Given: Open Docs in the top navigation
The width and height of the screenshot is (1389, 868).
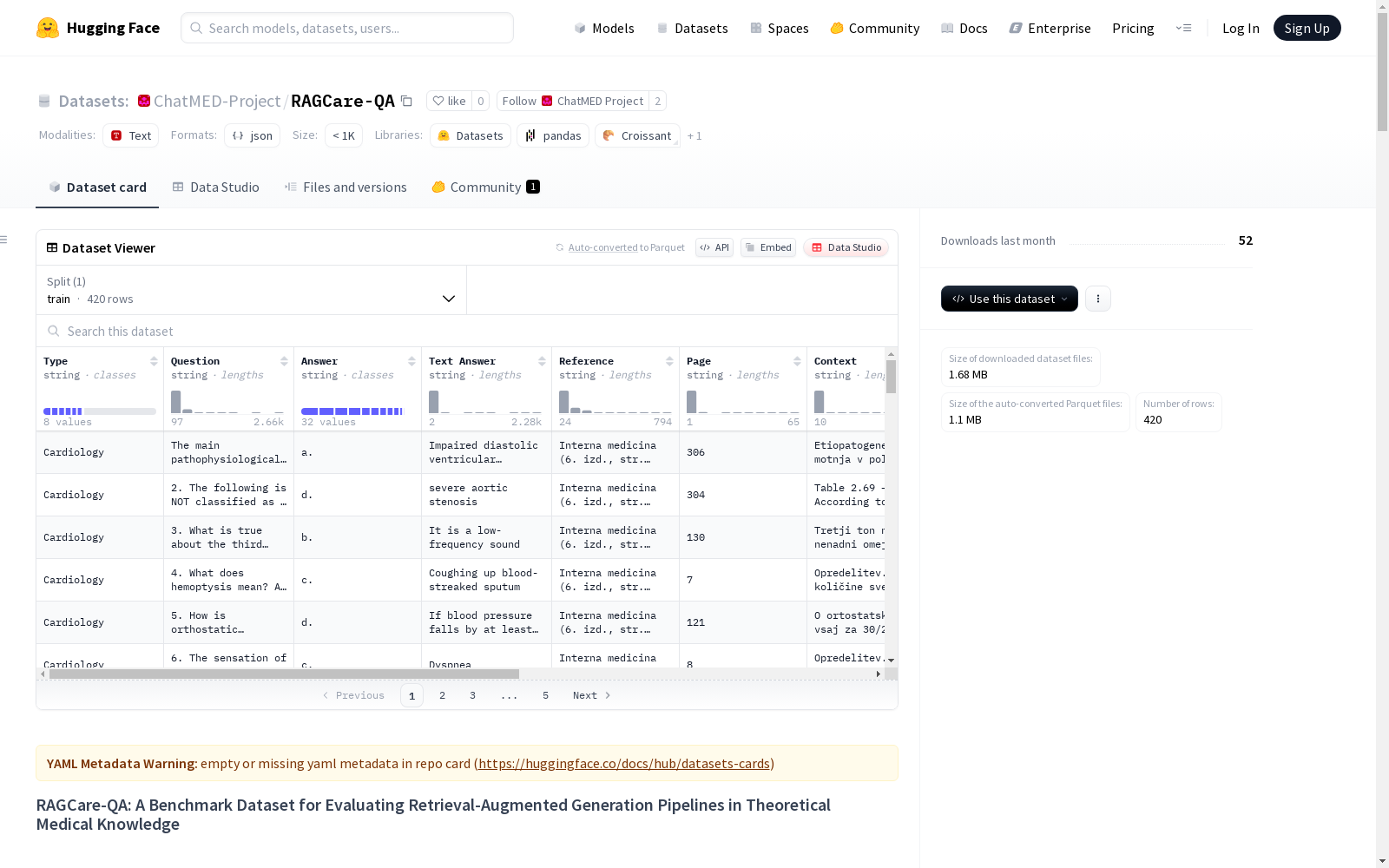Looking at the screenshot, I should [x=964, y=28].
